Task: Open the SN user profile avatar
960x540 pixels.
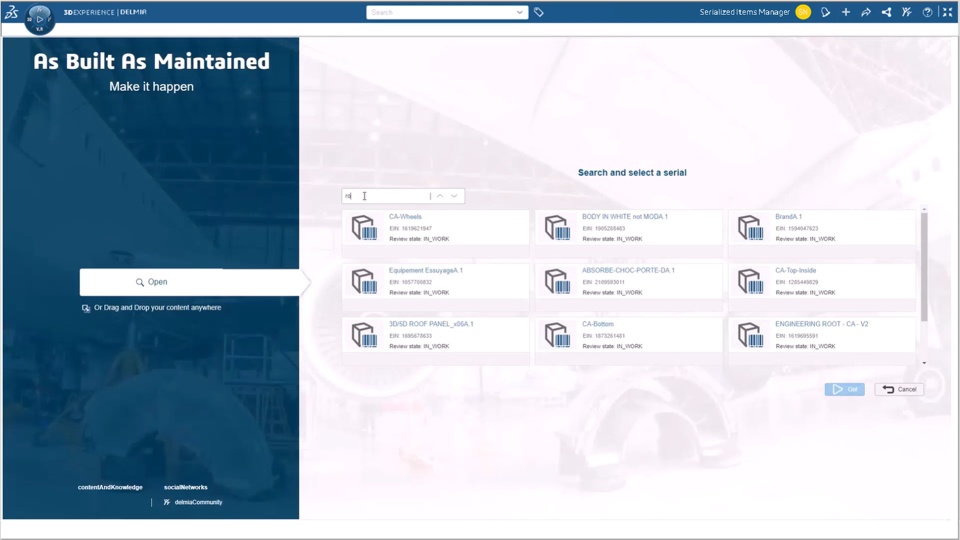Action: click(803, 12)
